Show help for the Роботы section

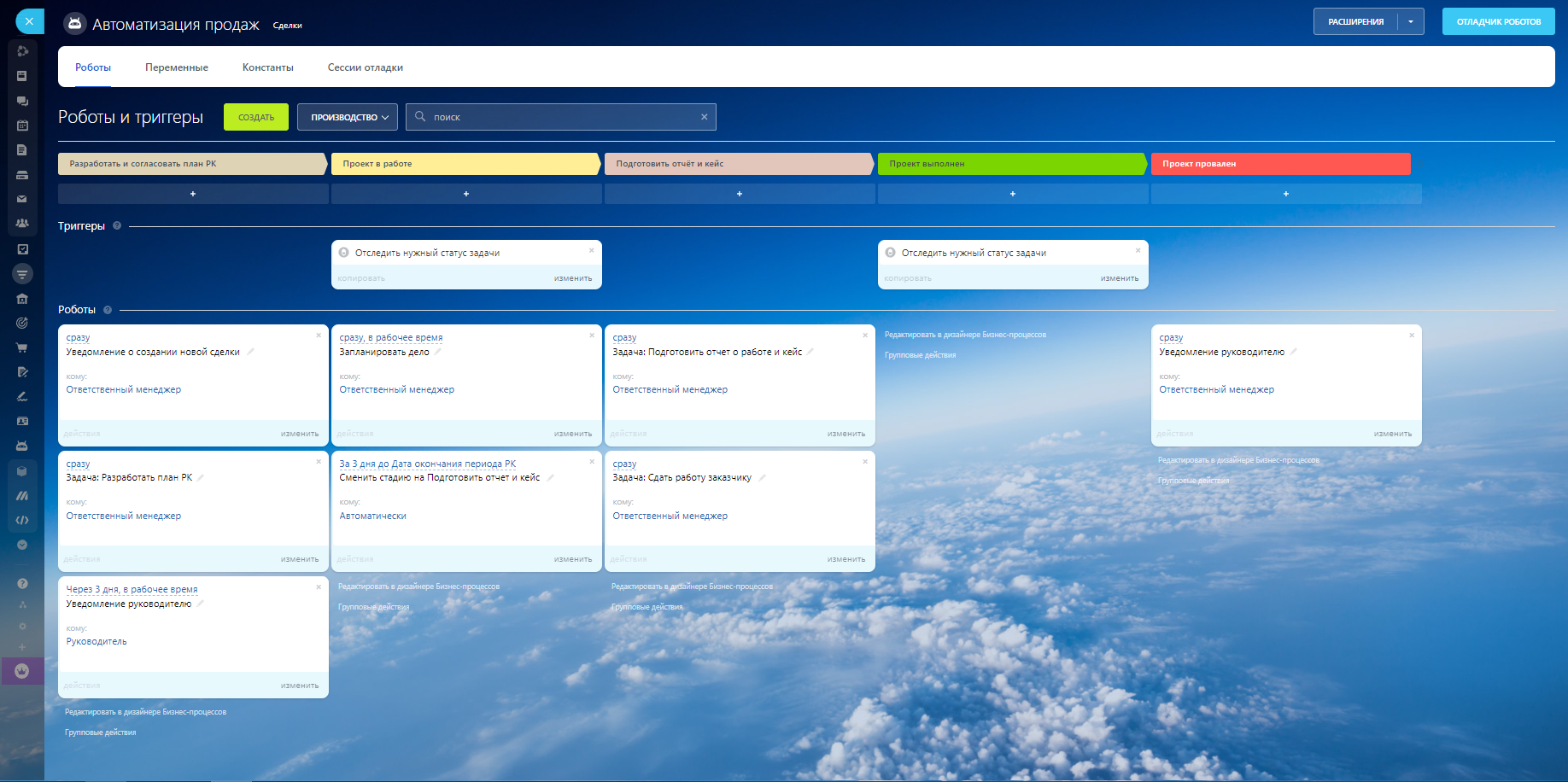108,310
